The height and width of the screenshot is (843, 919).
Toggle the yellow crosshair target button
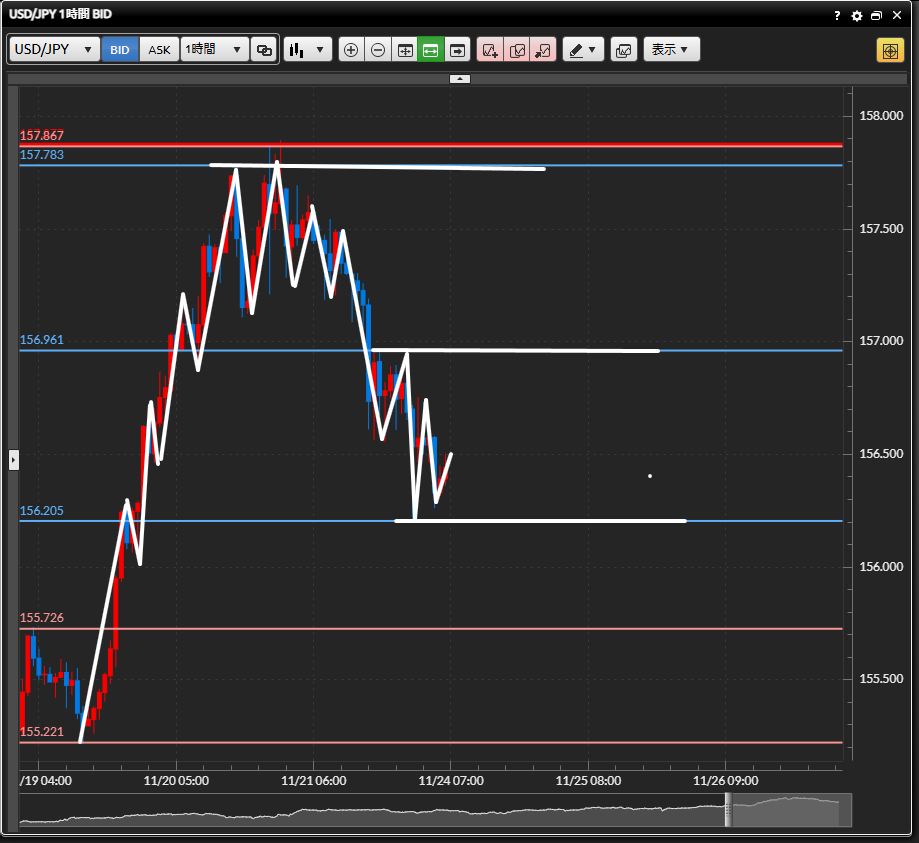[890, 50]
